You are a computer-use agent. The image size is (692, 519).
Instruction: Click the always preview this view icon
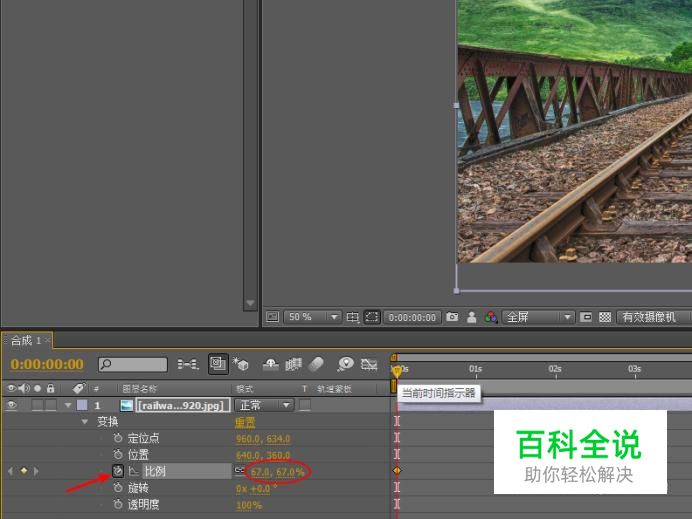(x=272, y=317)
